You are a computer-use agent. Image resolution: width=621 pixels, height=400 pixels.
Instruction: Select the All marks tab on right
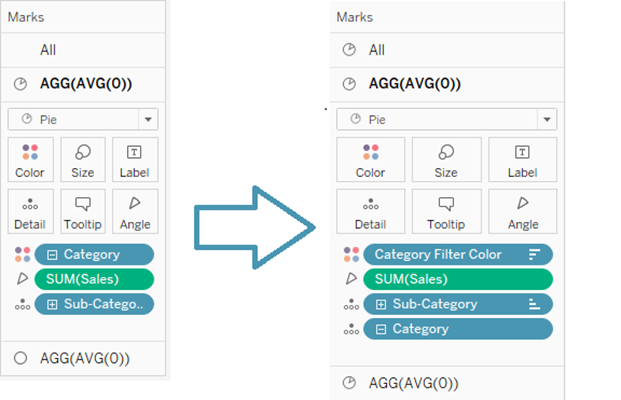tap(376, 49)
